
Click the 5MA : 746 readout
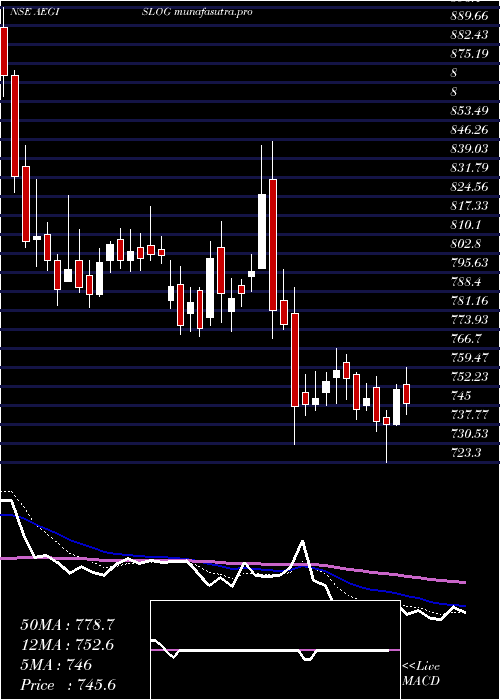56,666
